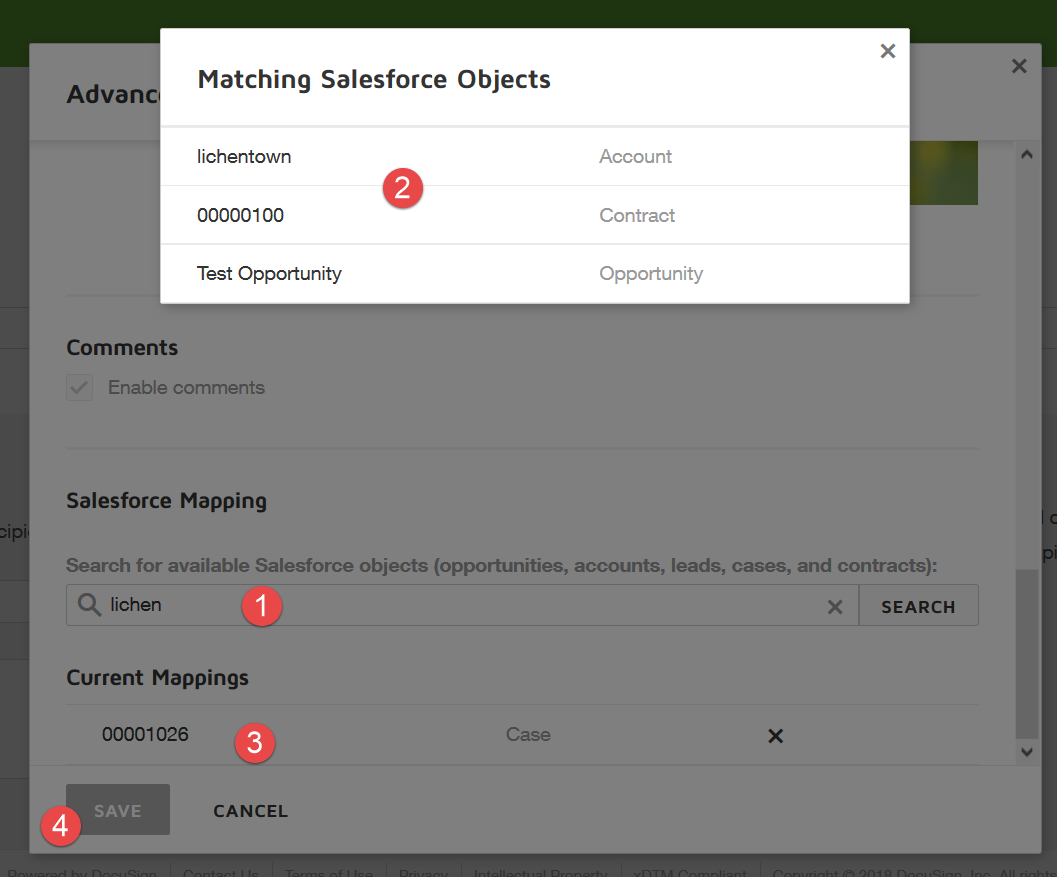Image resolution: width=1057 pixels, height=877 pixels.
Task: Open the Intellectual Property footer link
Action: pyautogui.click(x=540, y=872)
